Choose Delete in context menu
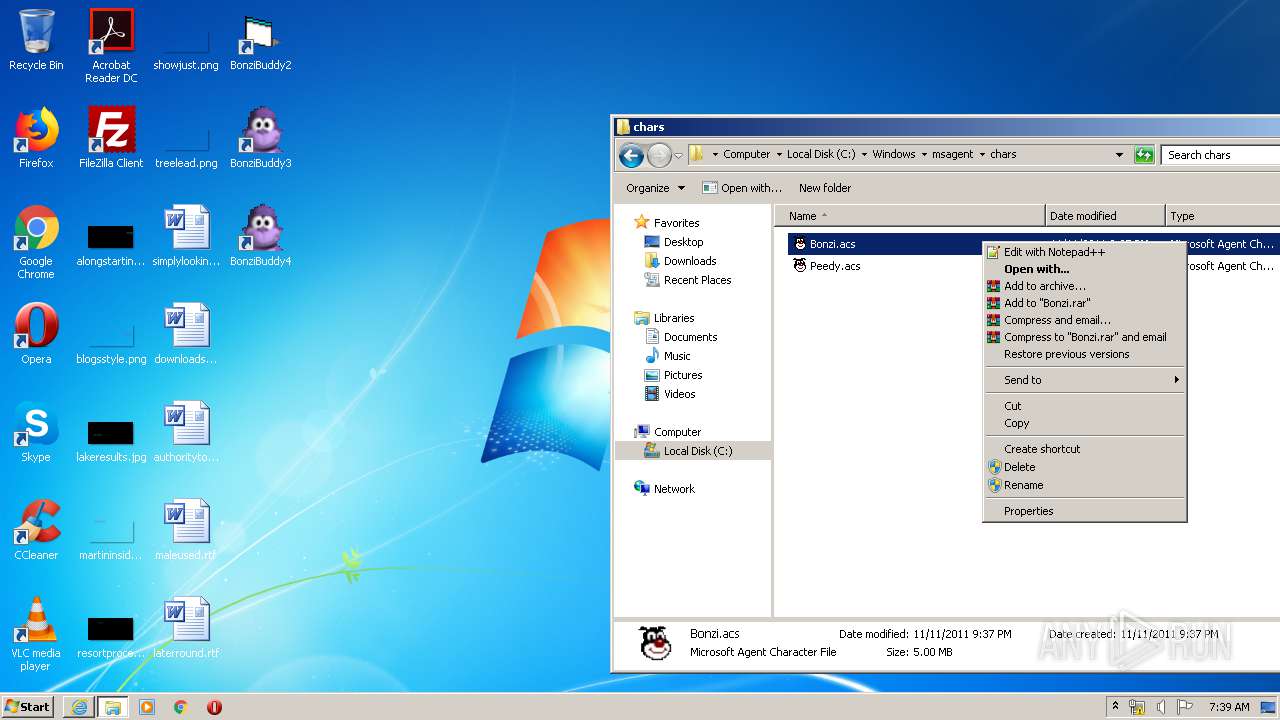The image size is (1280, 720). point(1085,467)
